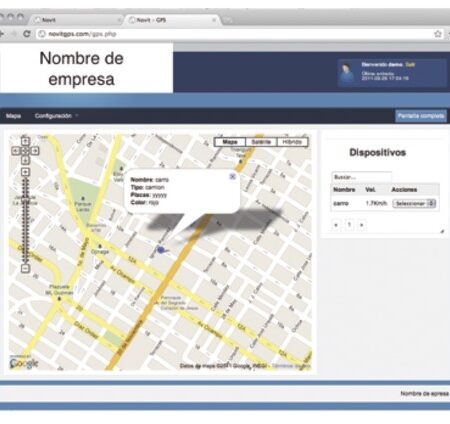Pan the map left with the arrow control
Viewport: 450px width, 424px height.
click(x=16, y=151)
